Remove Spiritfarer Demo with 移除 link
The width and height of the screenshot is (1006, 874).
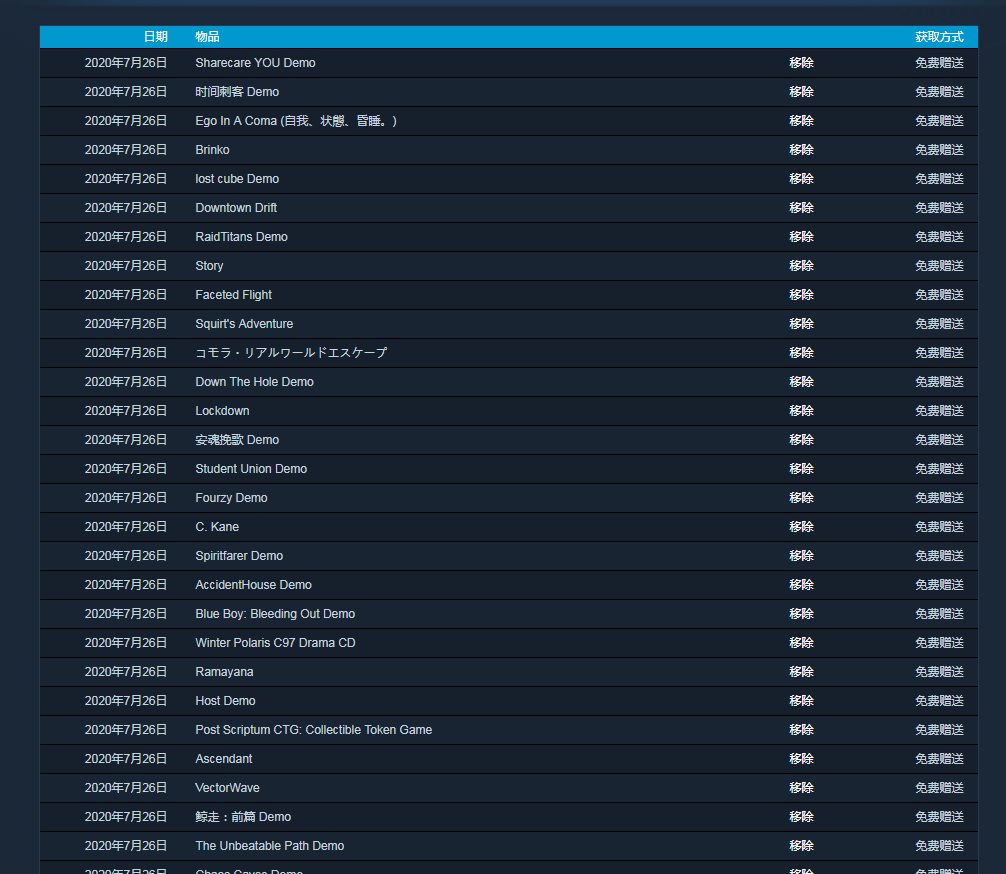pyautogui.click(x=801, y=556)
